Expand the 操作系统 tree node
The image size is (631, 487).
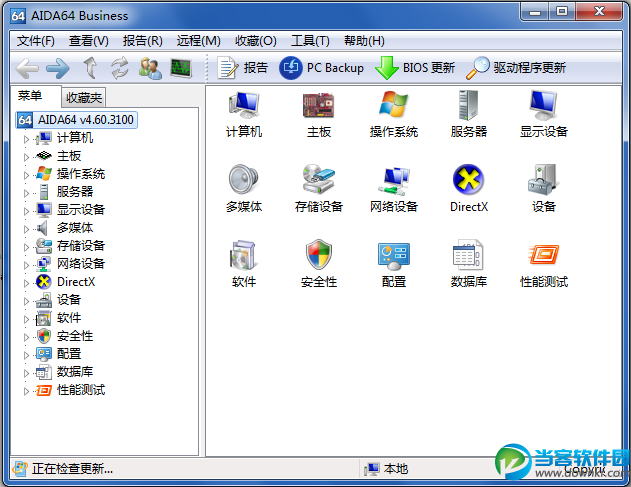click(26, 175)
